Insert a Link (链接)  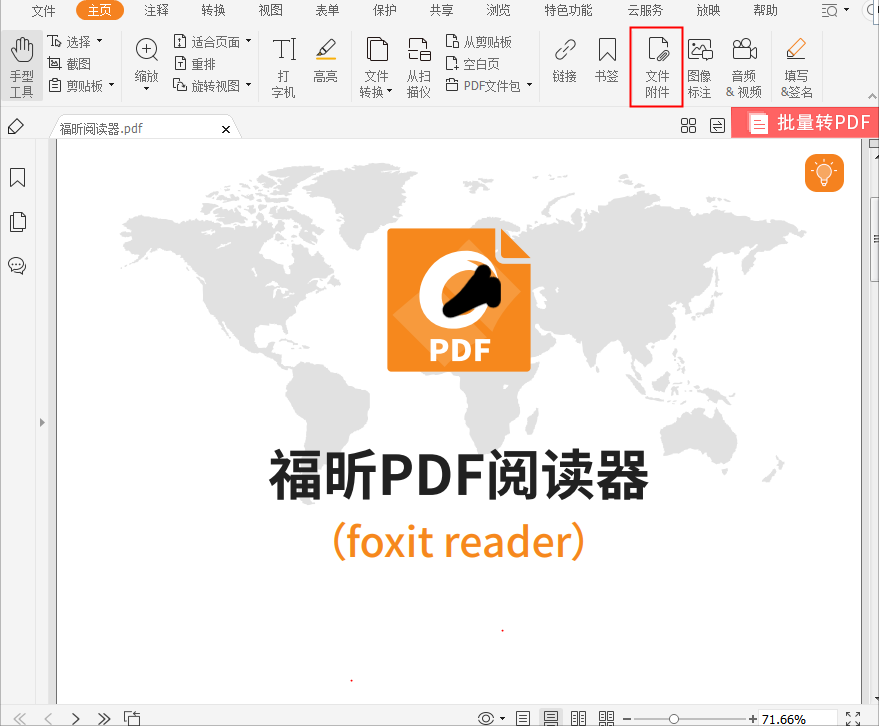565,59
